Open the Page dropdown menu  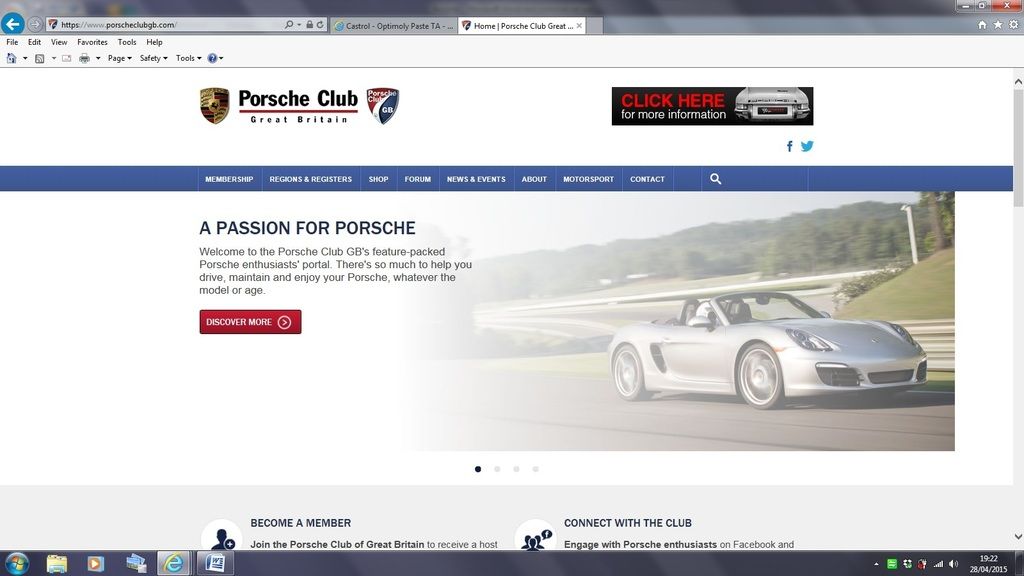(120, 58)
